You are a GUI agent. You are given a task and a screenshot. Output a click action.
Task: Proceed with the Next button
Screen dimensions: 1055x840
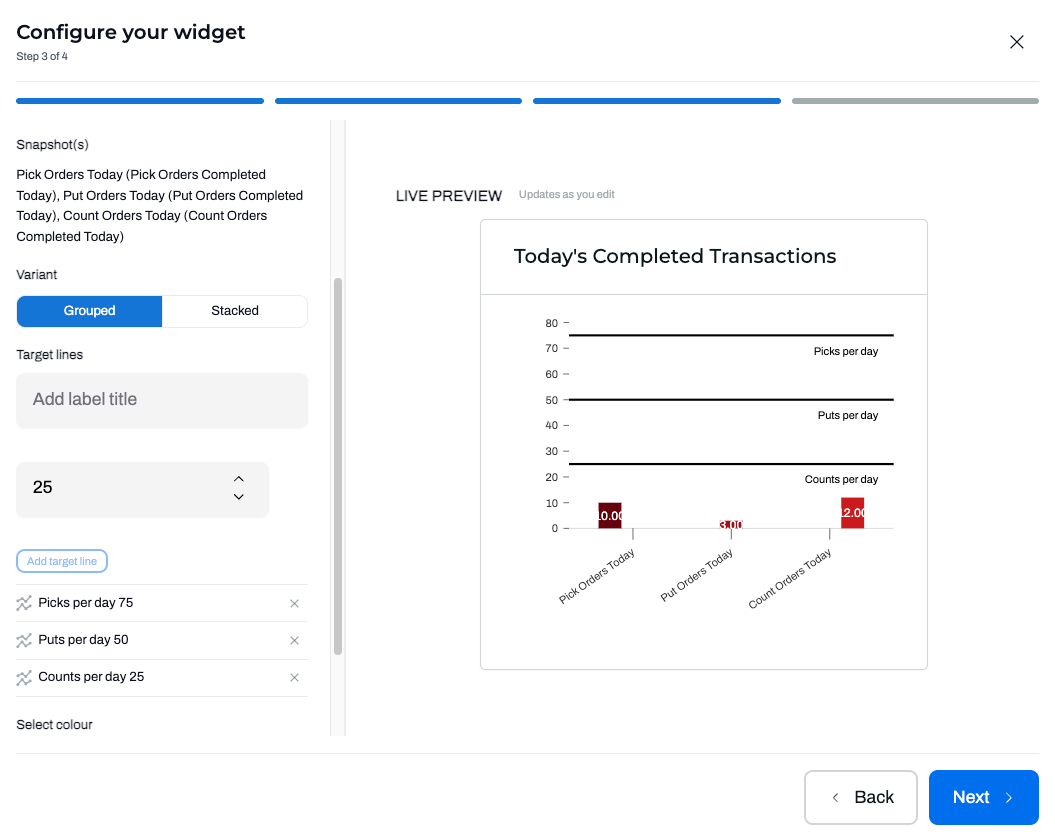coord(984,797)
